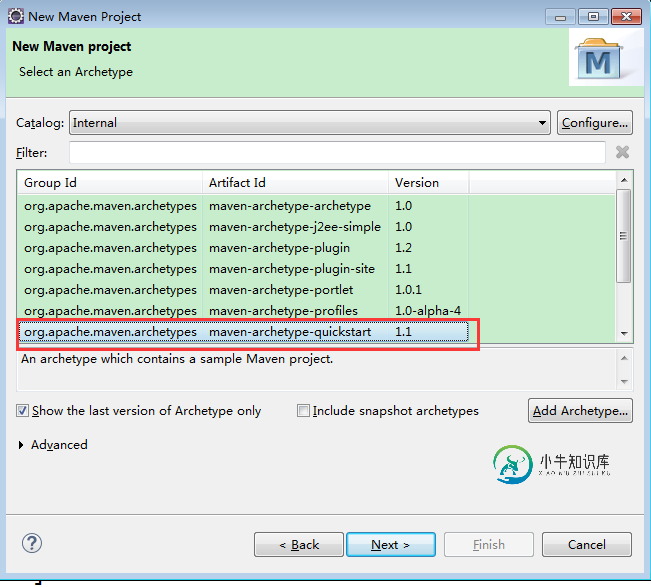Click the Configure... button

595,122
